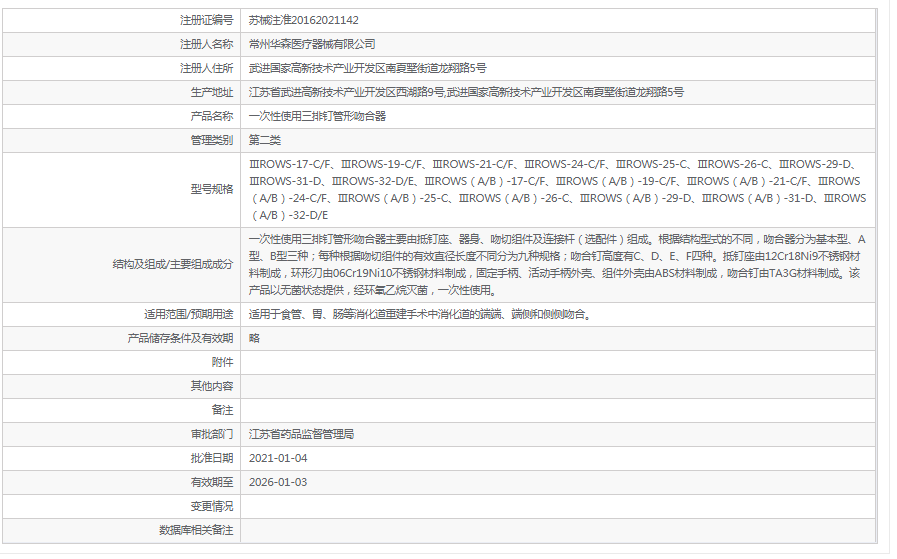Viewport: 897px width, 559px height.
Task: Select approving agency 江苏省药品监督管理局
Action: point(301,435)
